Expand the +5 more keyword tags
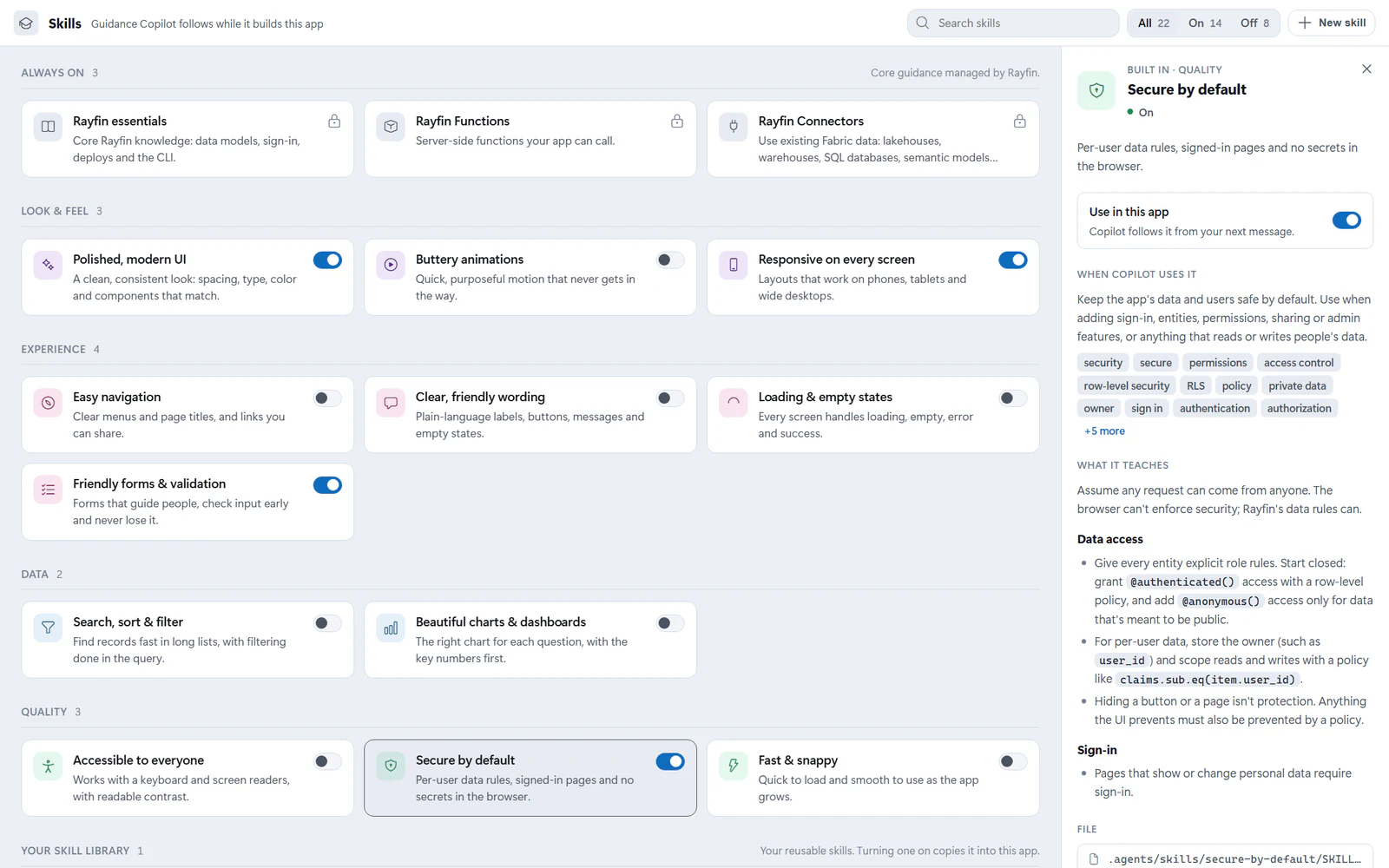Viewport: 1389px width, 868px height. click(x=1104, y=431)
